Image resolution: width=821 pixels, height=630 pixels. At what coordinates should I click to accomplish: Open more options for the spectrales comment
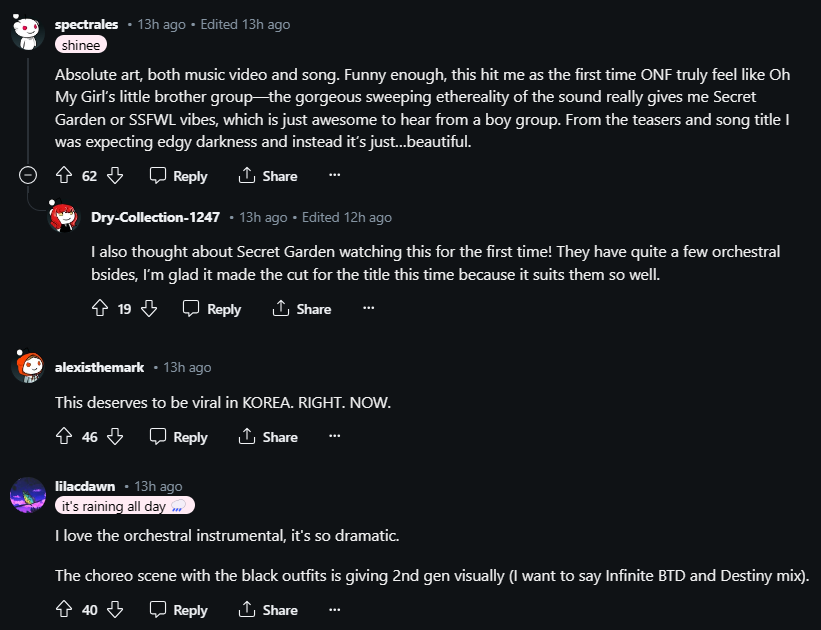(334, 176)
